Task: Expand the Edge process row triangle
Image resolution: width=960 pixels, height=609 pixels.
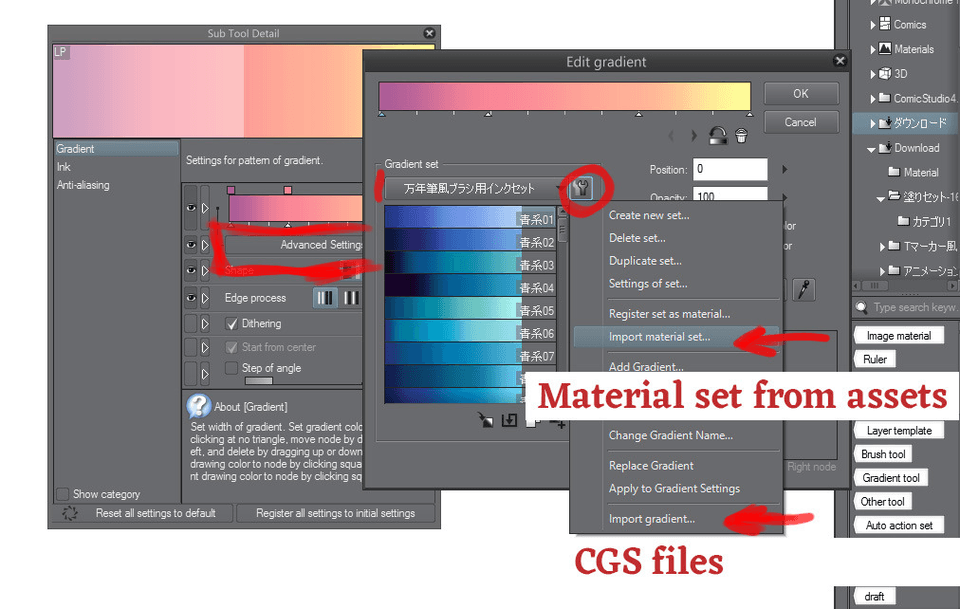Action: pyautogui.click(x=205, y=298)
